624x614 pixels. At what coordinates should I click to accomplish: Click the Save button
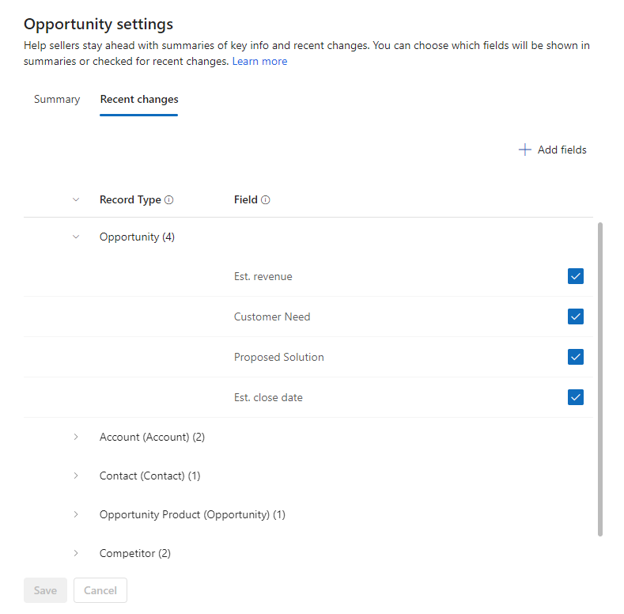[45, 590]
